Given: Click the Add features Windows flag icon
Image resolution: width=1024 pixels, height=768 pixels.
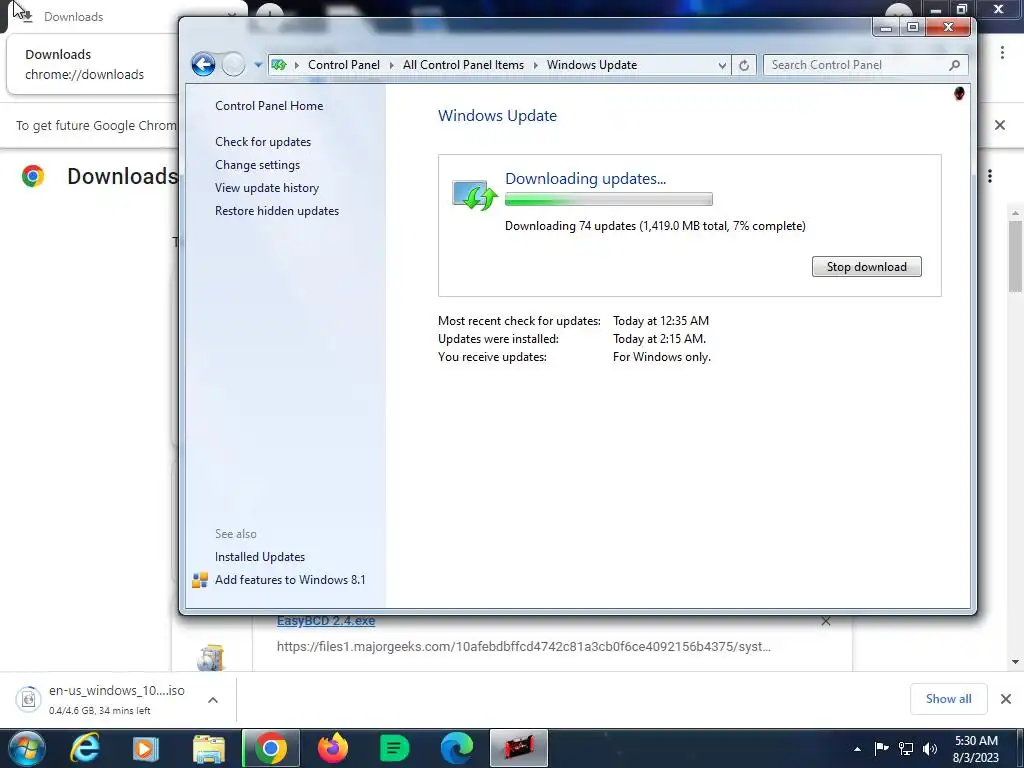Looking at the screenshot, I should pos(200,580).
